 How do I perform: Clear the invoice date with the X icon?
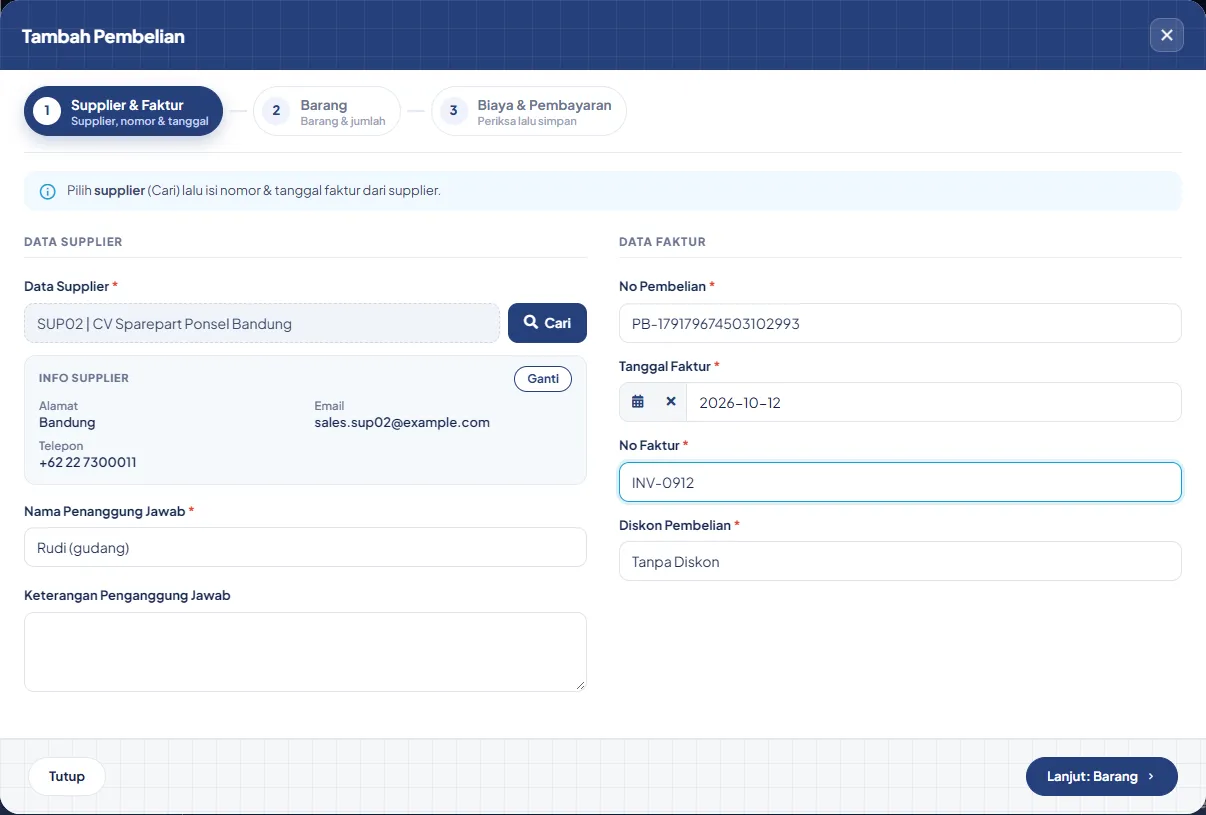point(671,402)
